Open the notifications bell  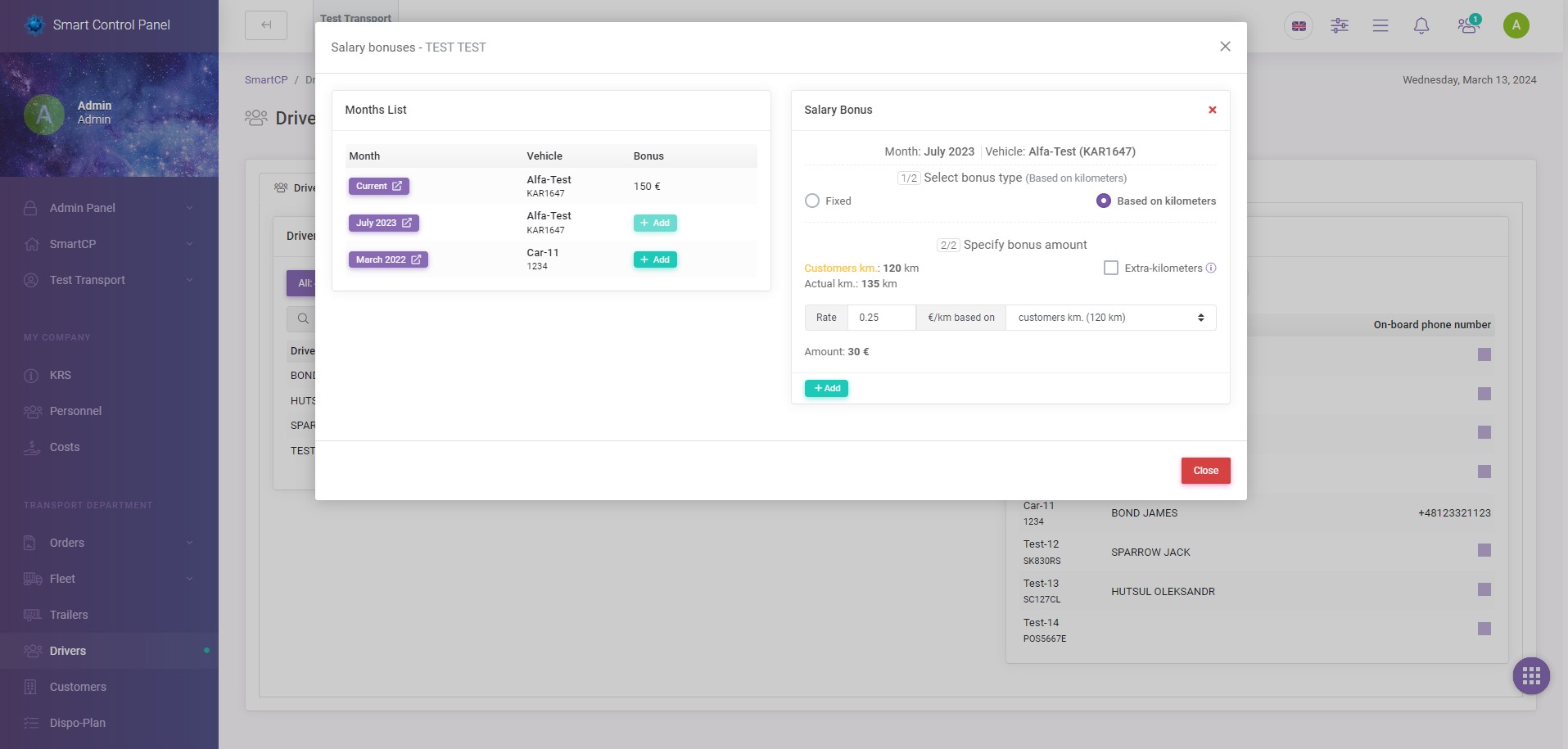[1421, 25]
